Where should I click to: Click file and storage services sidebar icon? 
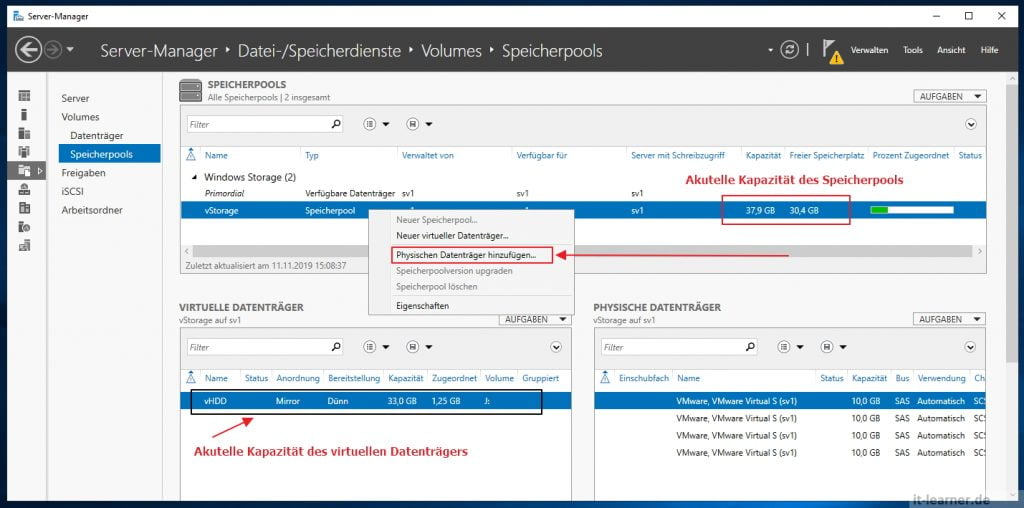pos(24,170)
